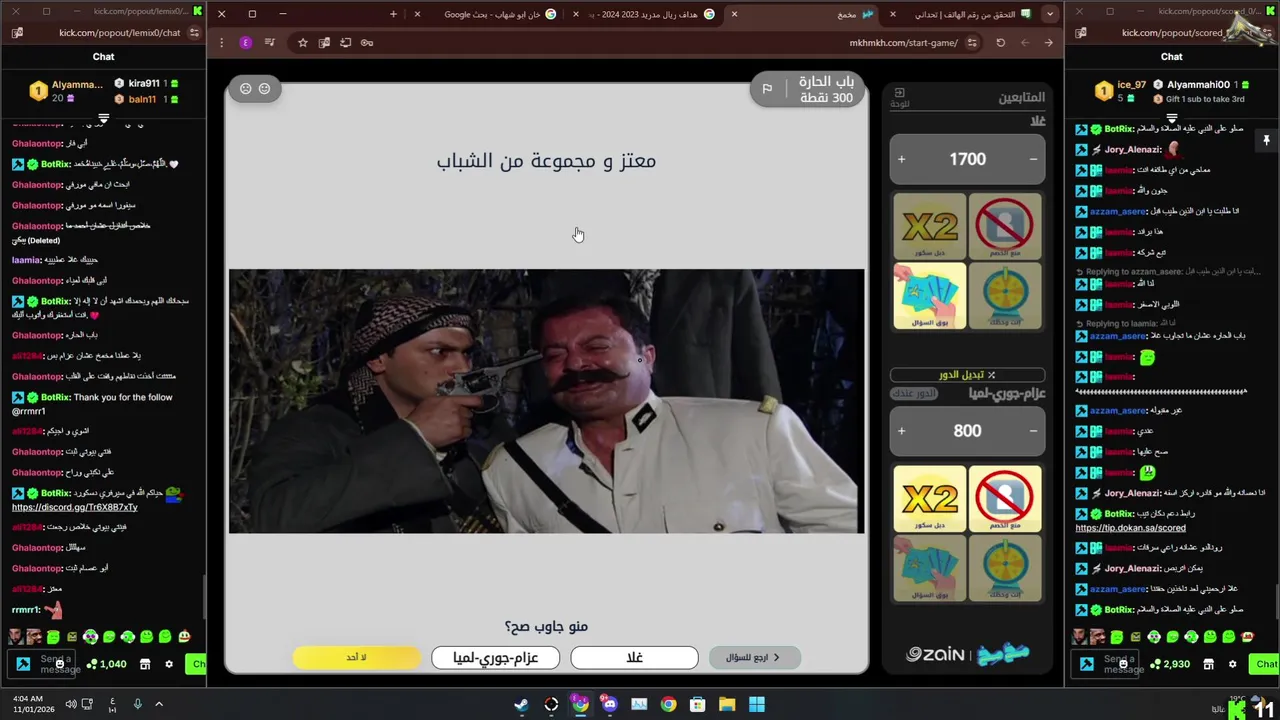This screenshot has width=1280, height=720.
Task: Open File Explorer from the taskbar
Action: [x=727, y=705]
